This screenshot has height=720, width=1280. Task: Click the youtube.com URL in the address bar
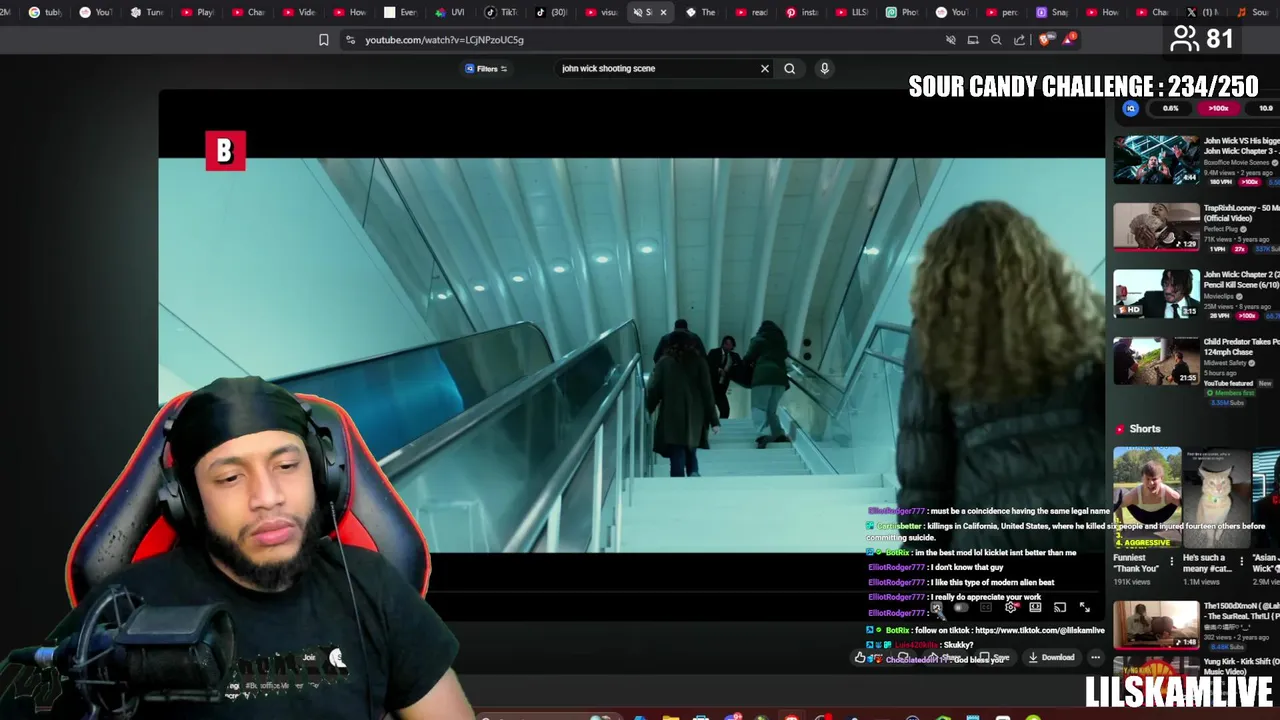[x=444, y=40]
